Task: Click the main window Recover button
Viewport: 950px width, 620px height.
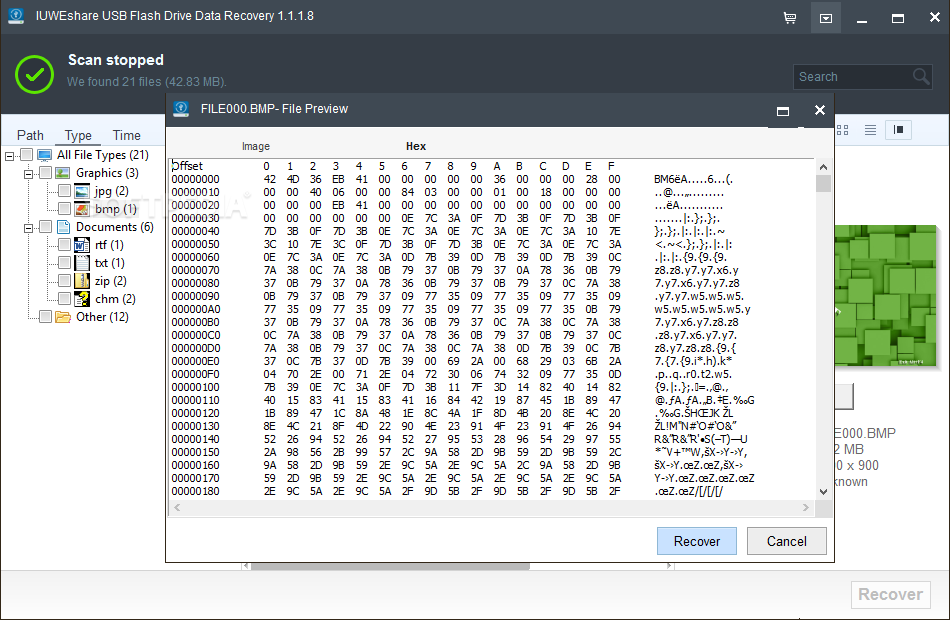Action: [x=890, y=595]
